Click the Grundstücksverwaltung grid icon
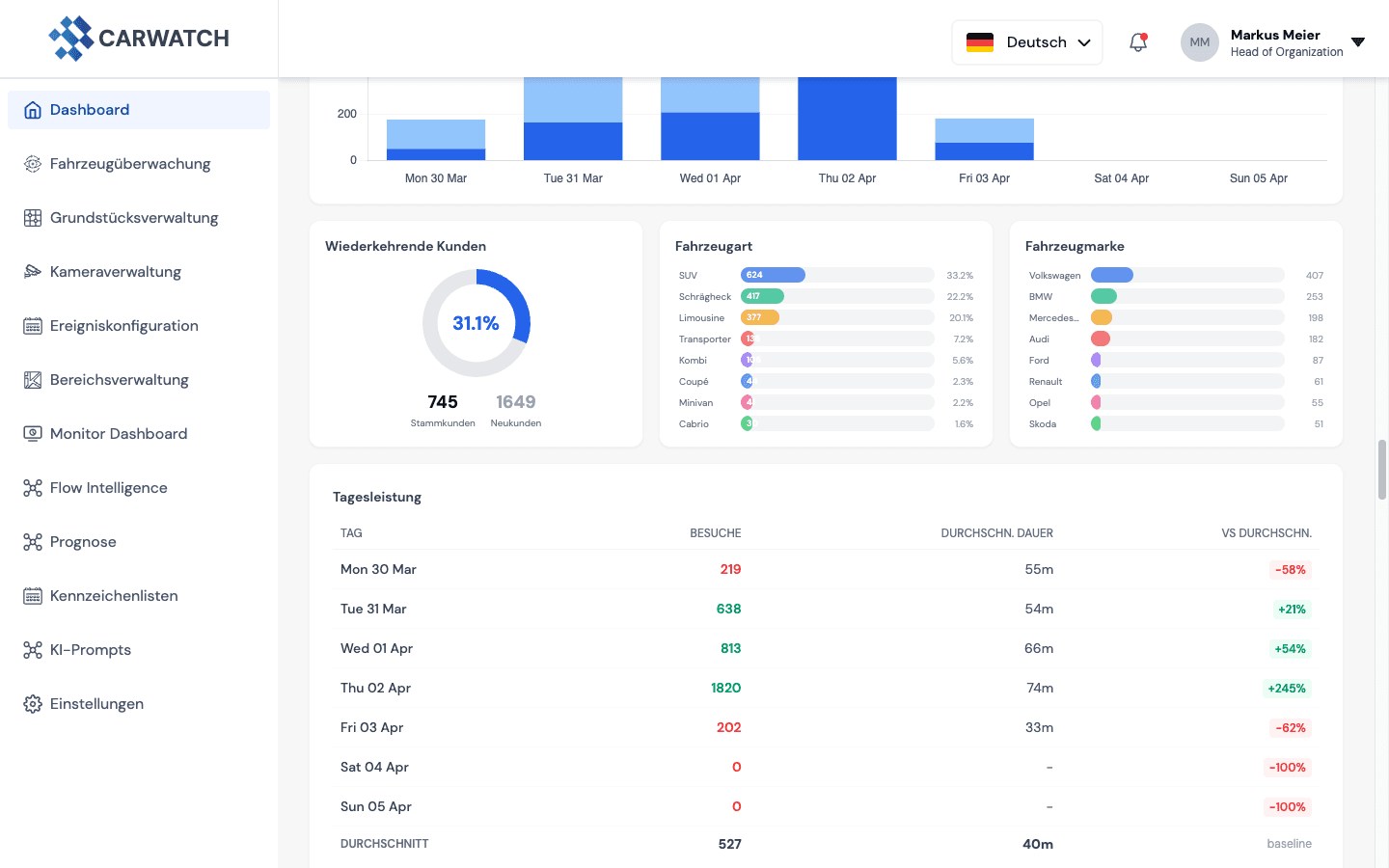This screenshot has height=868, width=1389. click(33, 217)
